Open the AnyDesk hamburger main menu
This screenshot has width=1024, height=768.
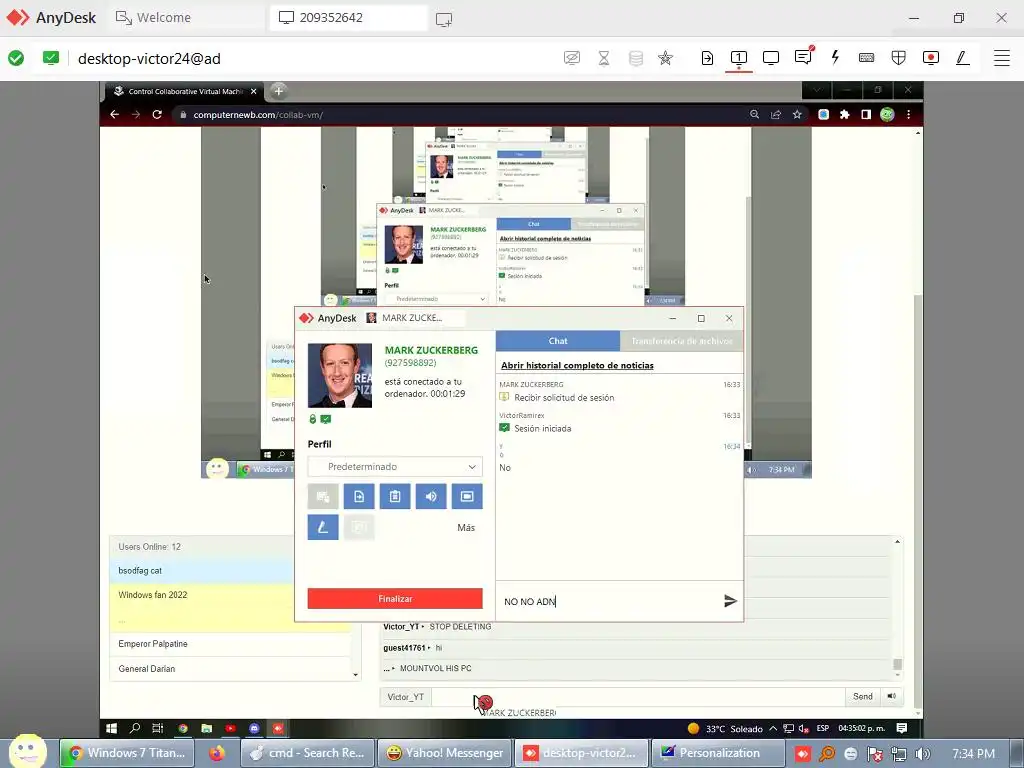coord(1002,58)
